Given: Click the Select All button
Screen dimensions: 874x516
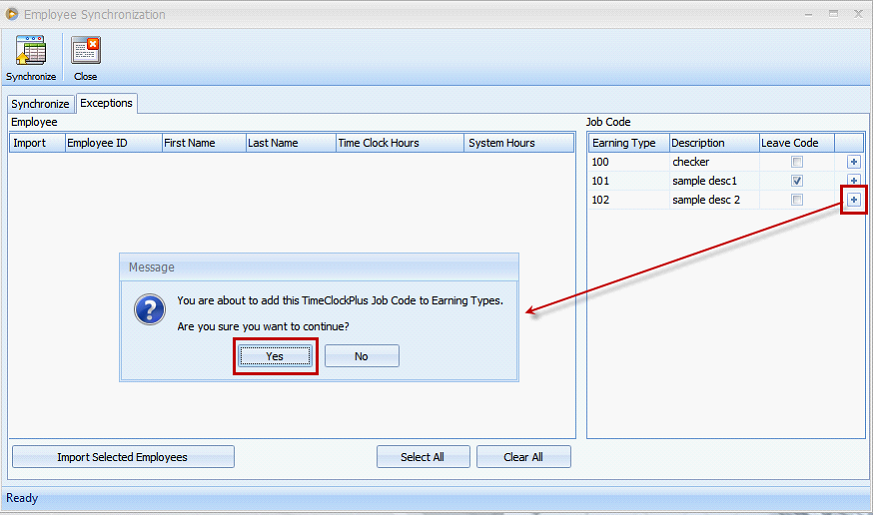Looking at the screenshot, I should click(x=423, y=457).
